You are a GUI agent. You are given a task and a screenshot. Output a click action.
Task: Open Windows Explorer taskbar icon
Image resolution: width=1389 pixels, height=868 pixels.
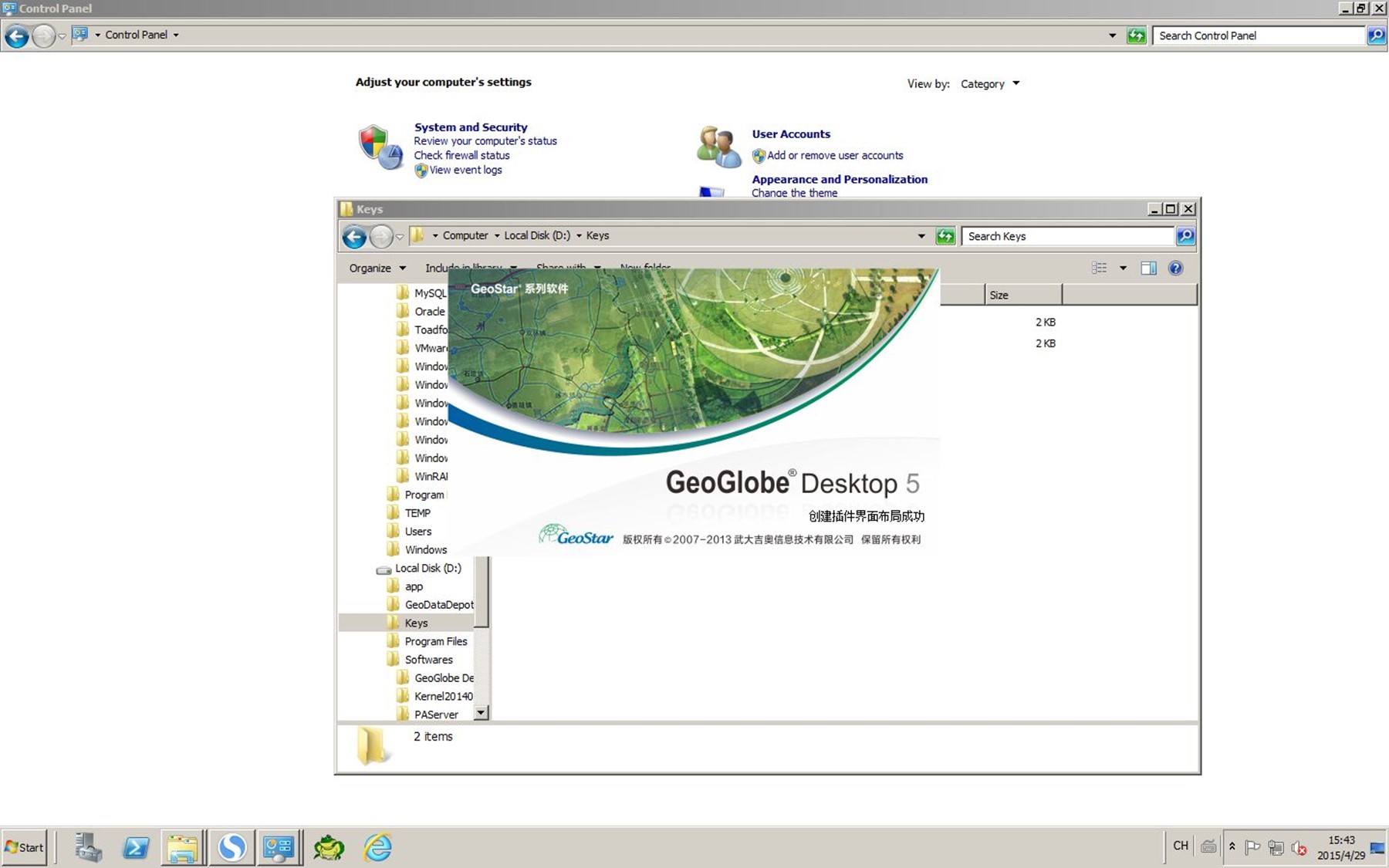pyautogui.click(x=182, y=847)
